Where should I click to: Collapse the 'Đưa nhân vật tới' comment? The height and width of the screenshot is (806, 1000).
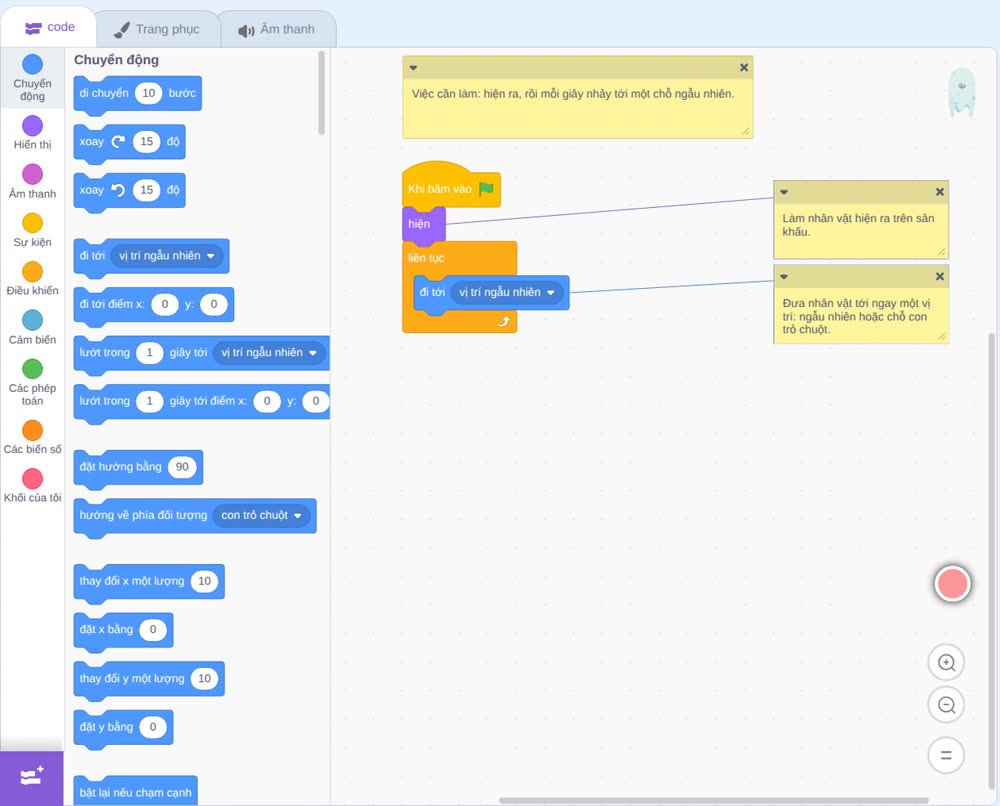pos(784,277)
